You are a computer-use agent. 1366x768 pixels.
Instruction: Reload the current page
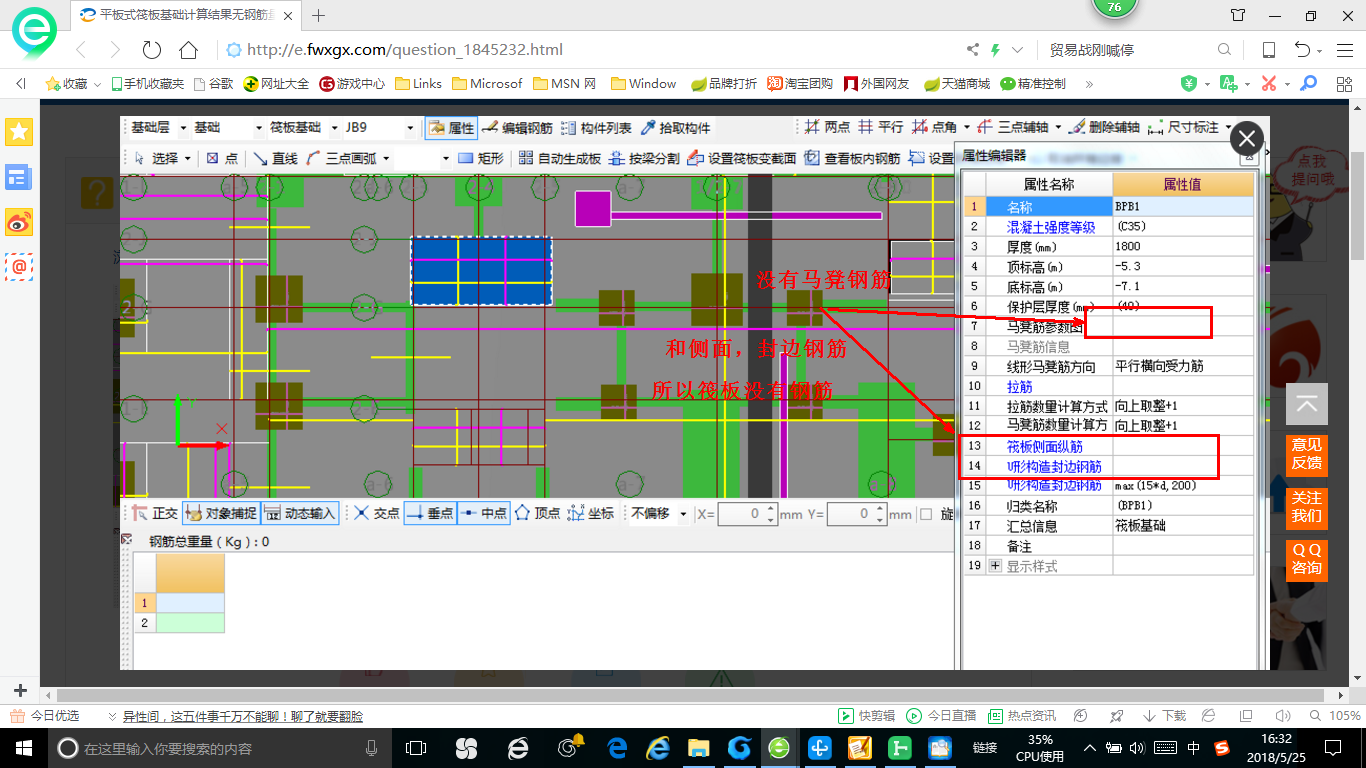152,50
